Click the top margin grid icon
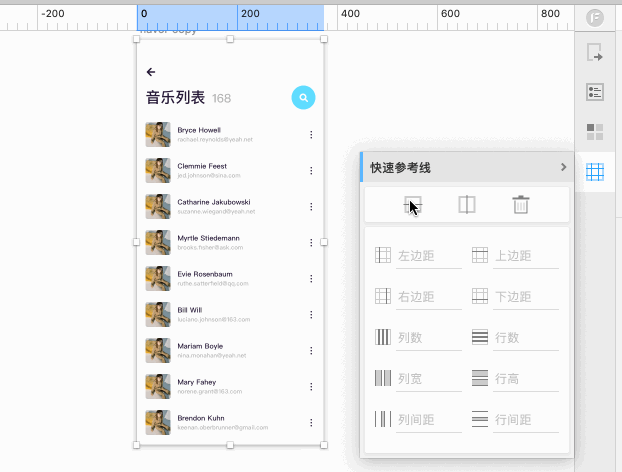Image resolution: width=622 pixels, height=472 pixels. pyautogui.click(x=480, y=255)
